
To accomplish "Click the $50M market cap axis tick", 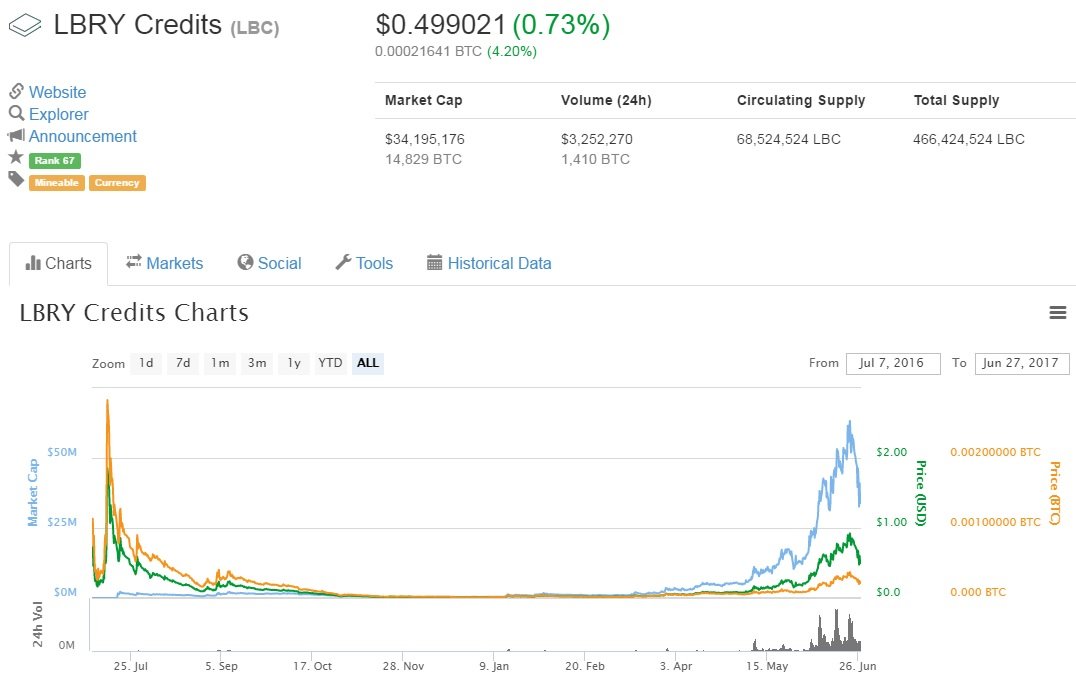I will [62, 452].
